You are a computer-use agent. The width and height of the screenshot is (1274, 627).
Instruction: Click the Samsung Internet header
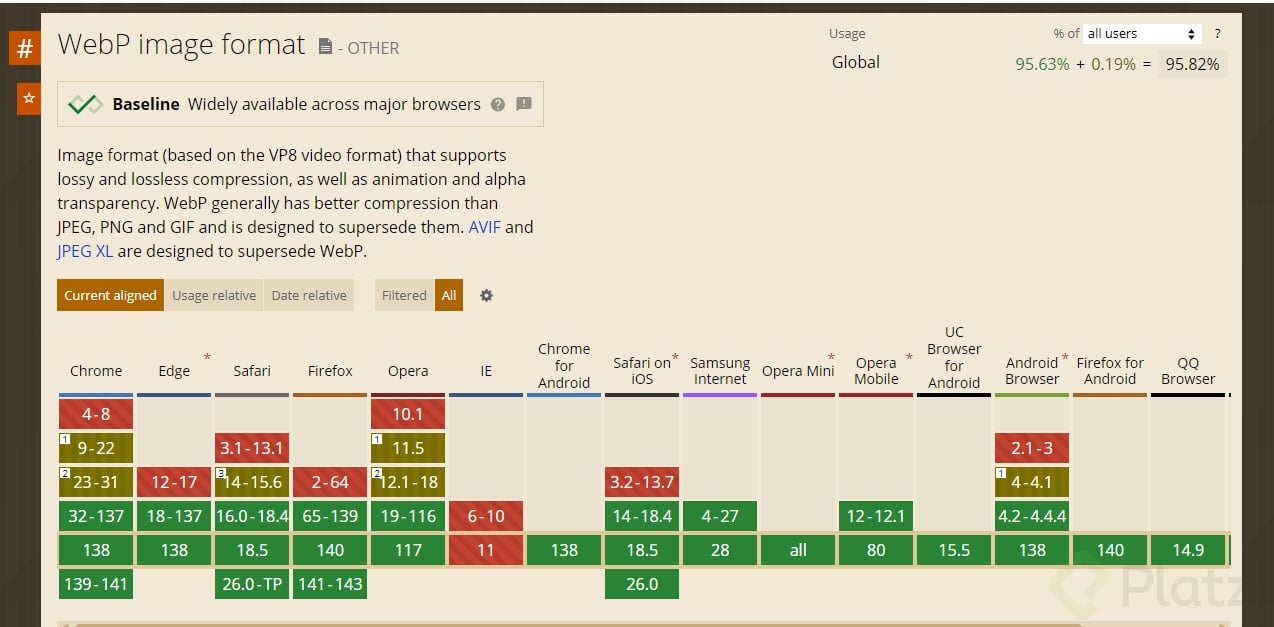(x=720, y=371)
